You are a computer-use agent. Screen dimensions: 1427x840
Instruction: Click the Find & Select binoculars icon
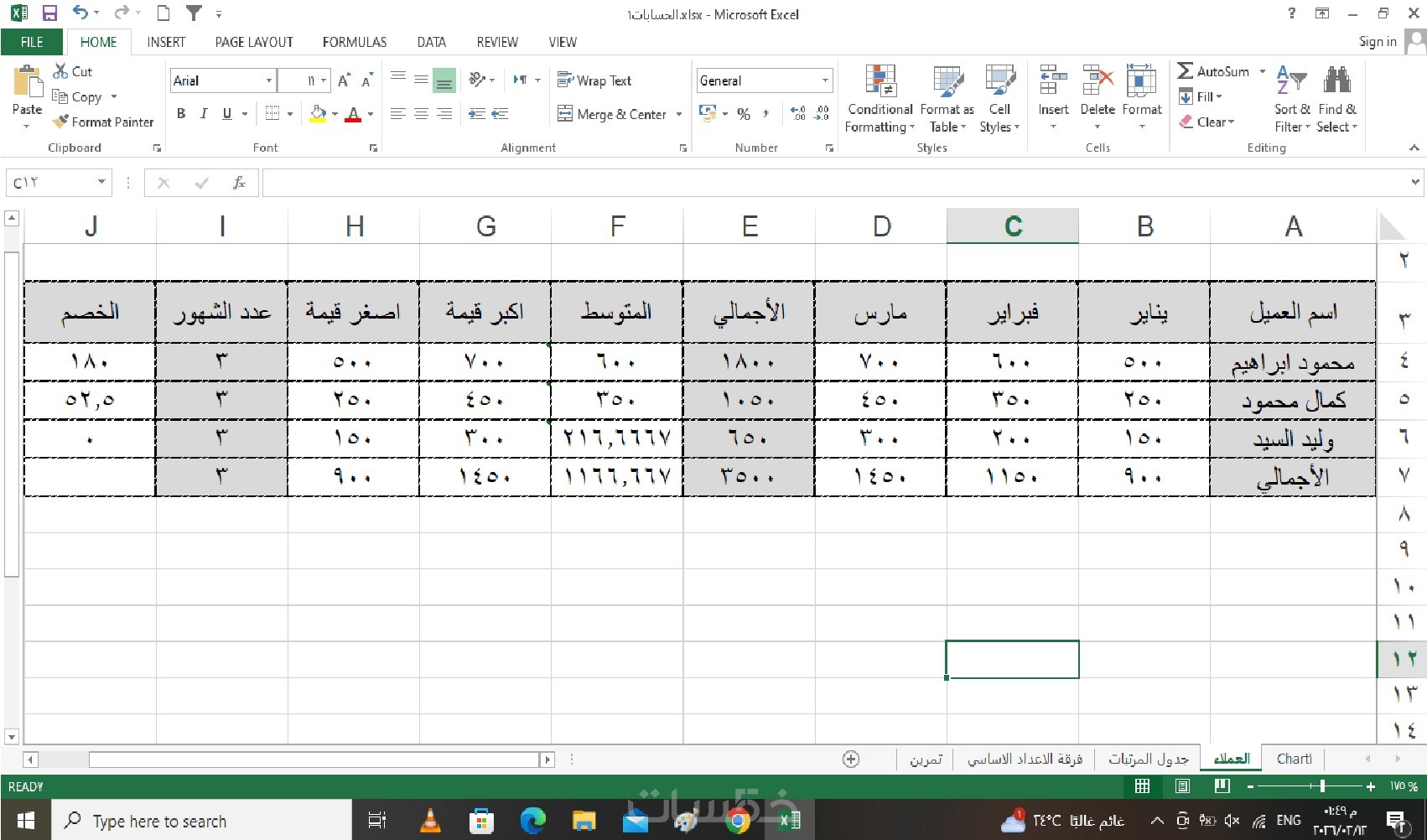pos(1337,80)
